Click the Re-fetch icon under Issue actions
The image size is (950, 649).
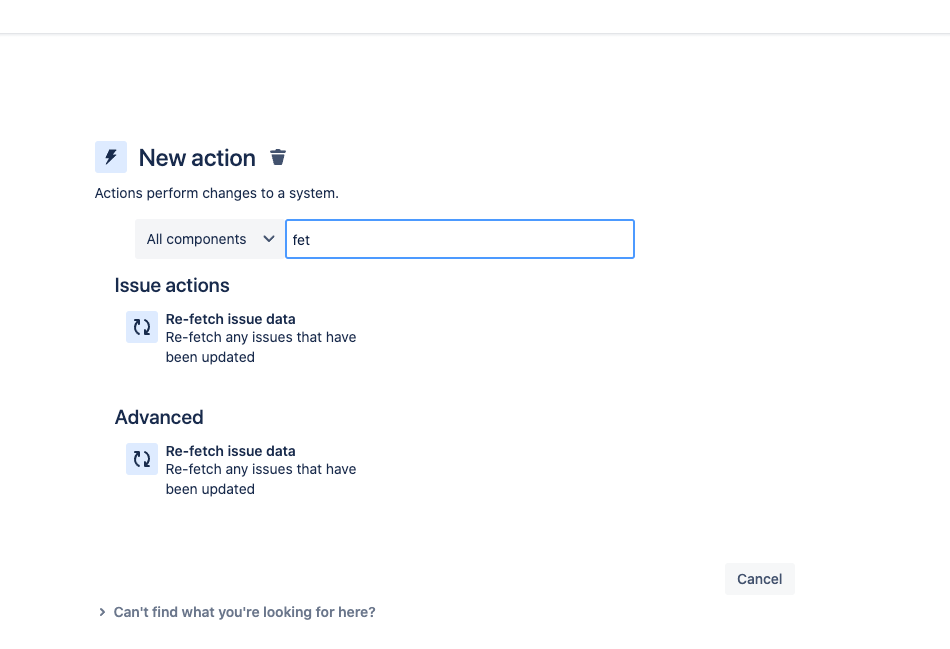(142, 327)
